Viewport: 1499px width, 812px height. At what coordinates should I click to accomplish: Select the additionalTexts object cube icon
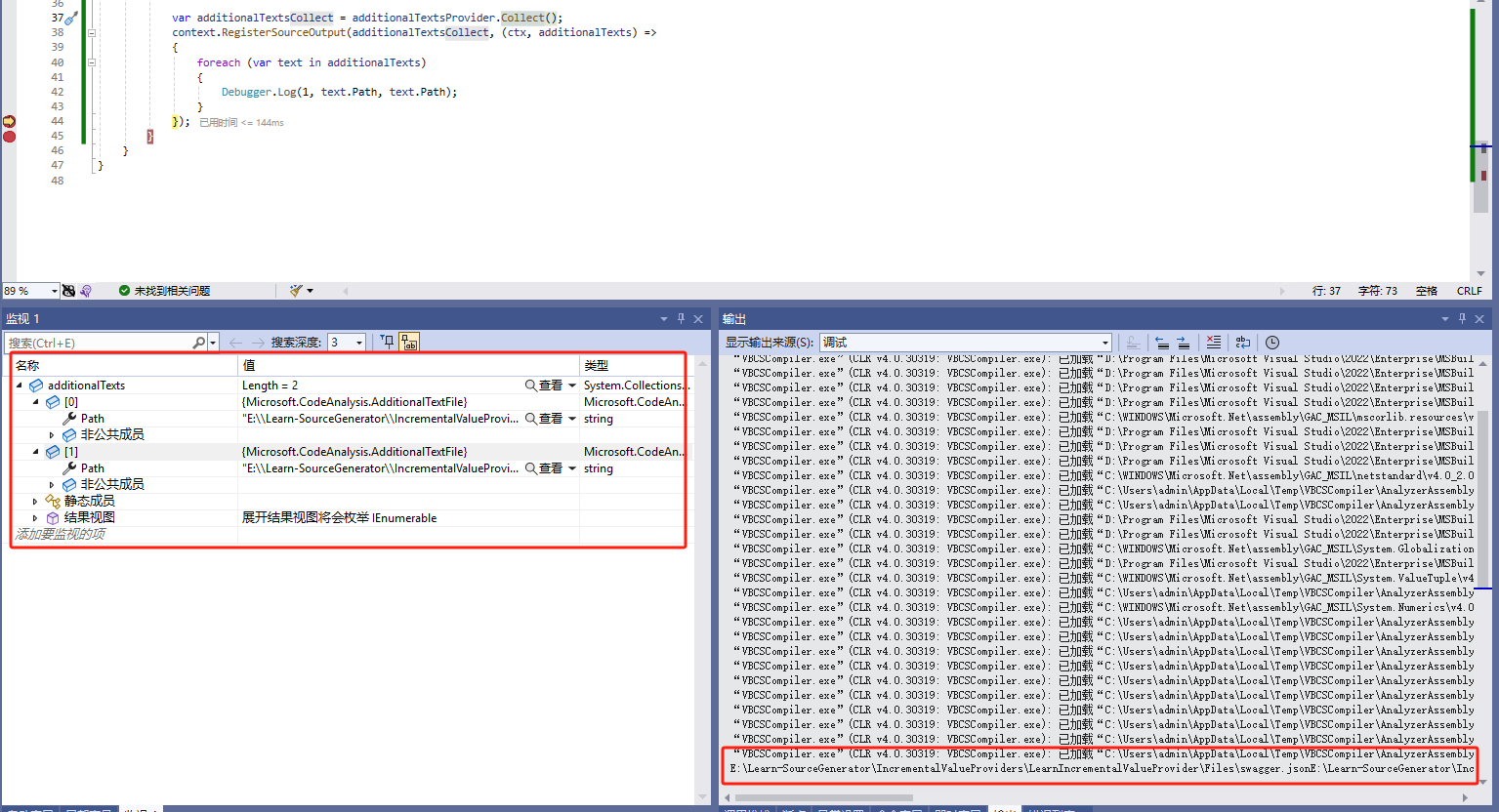click(36, 386)
